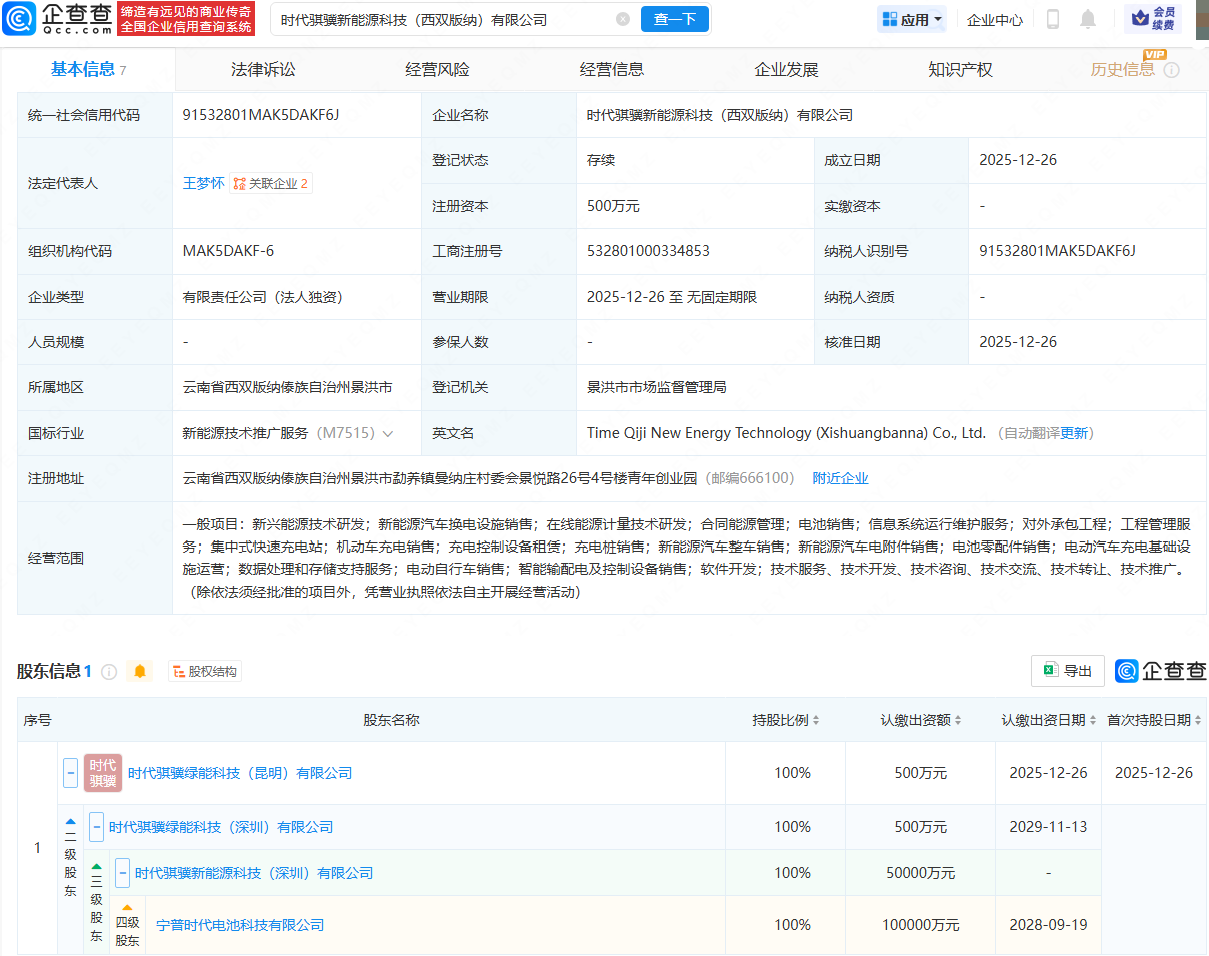Click the orange bell beside 股东信息
This screenshot has width=1209, height=956.
[x=140, y=672]
